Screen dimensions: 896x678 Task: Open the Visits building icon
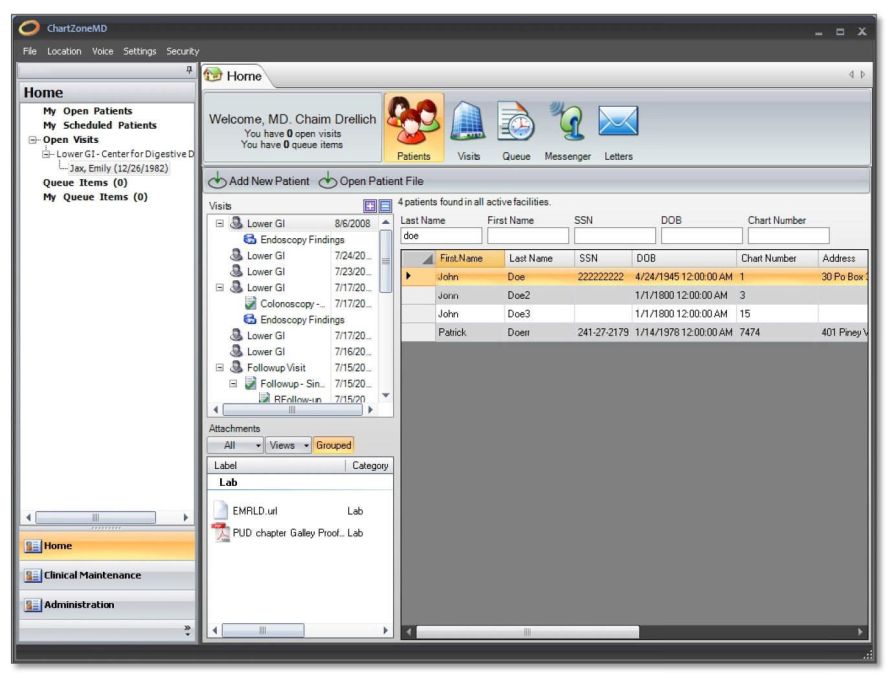468,129
